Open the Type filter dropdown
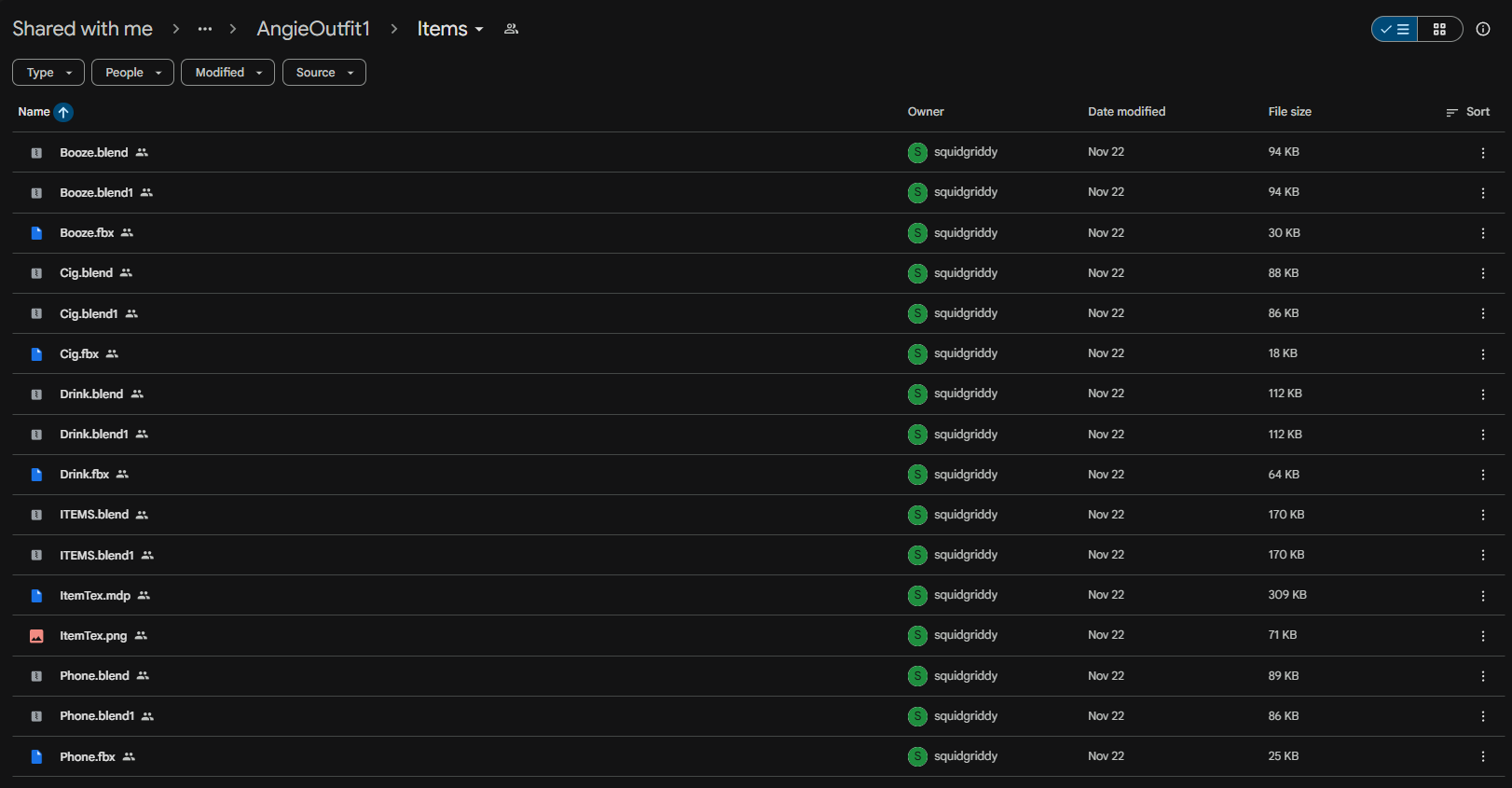Screen dimensions: 1512x788 tap(48, 73)
